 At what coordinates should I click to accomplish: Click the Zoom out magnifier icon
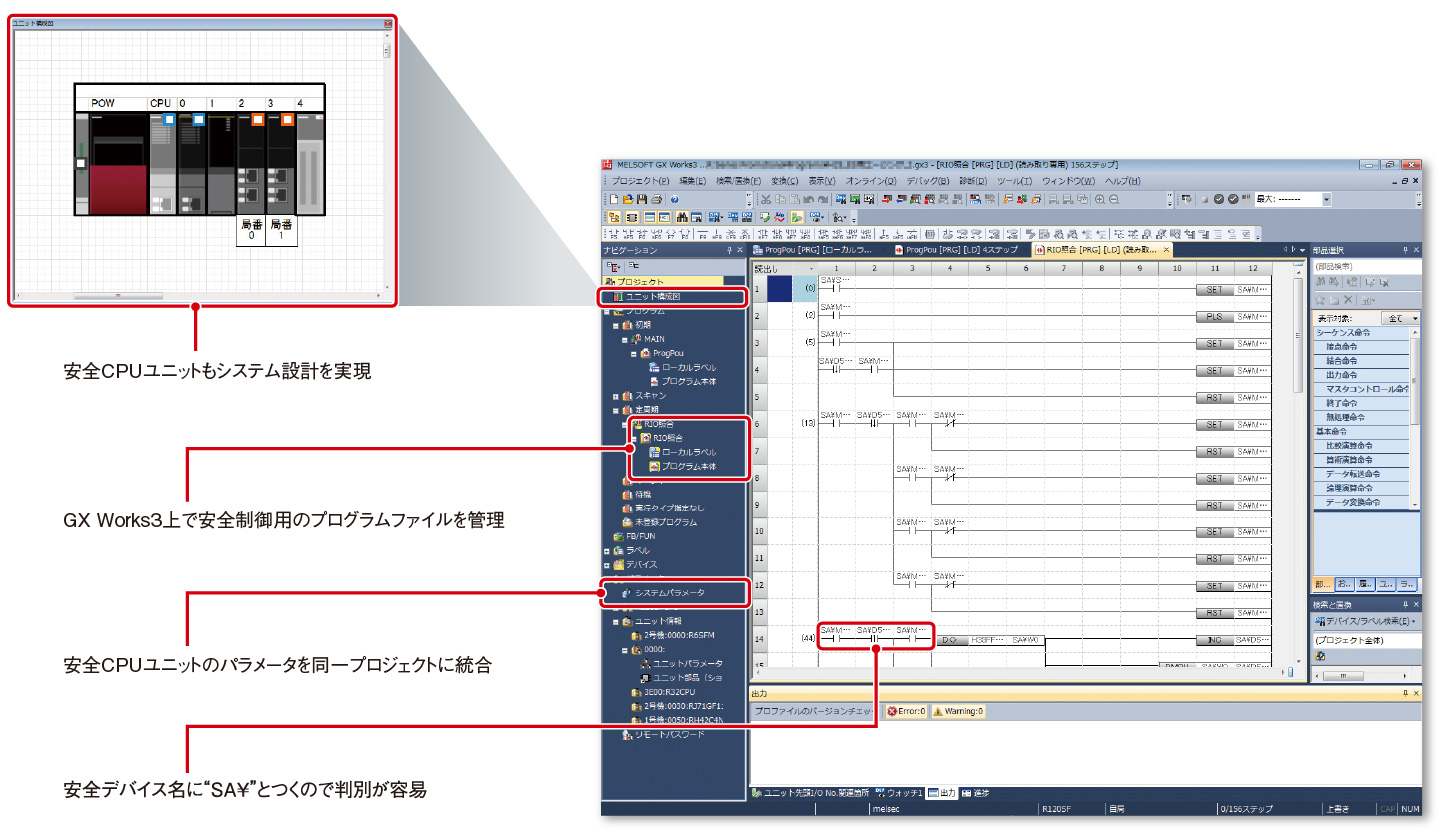(1114, 200)
